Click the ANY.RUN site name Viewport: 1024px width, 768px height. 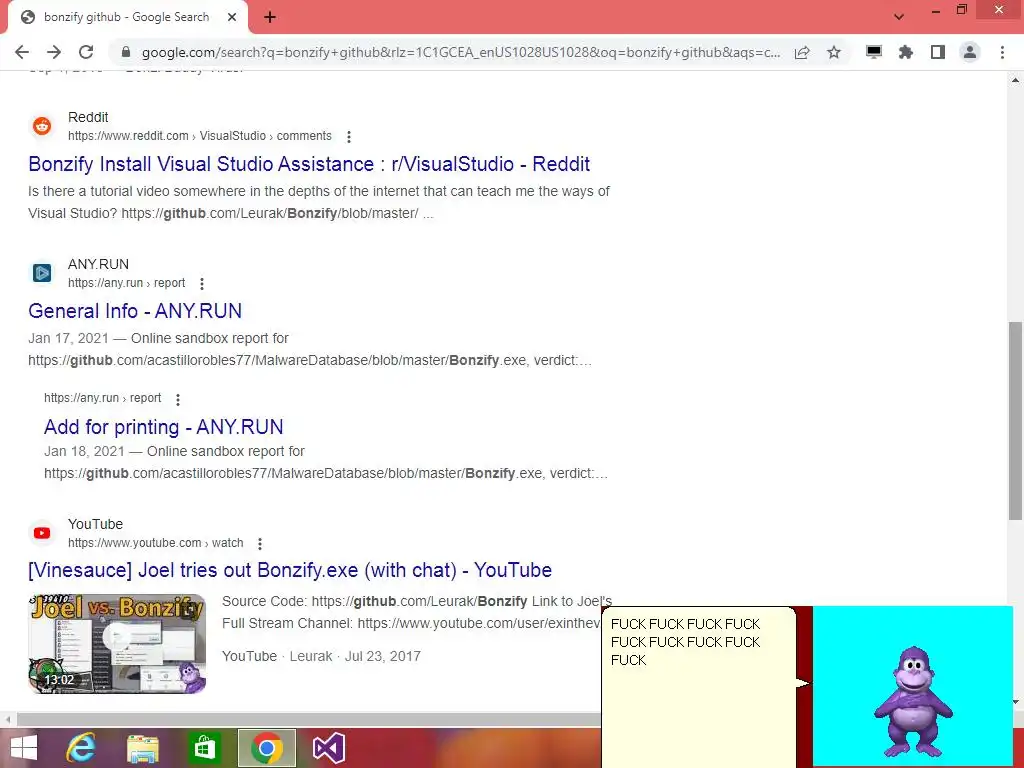click(x=99, y=264)
